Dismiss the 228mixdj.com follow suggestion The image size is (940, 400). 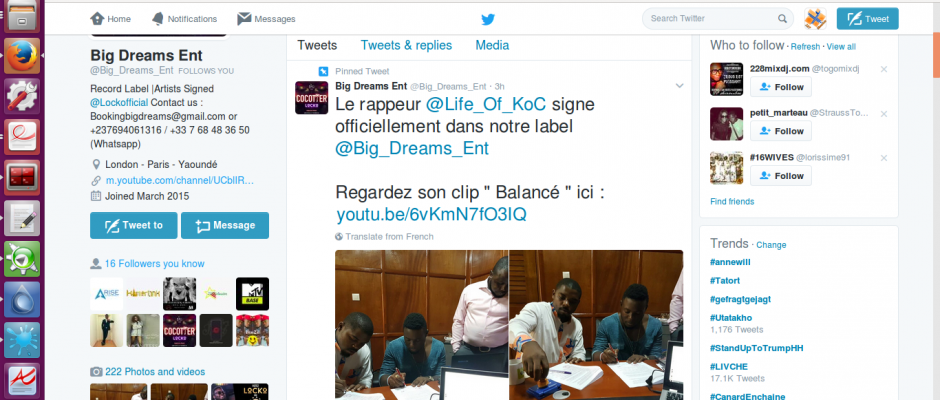884,69
